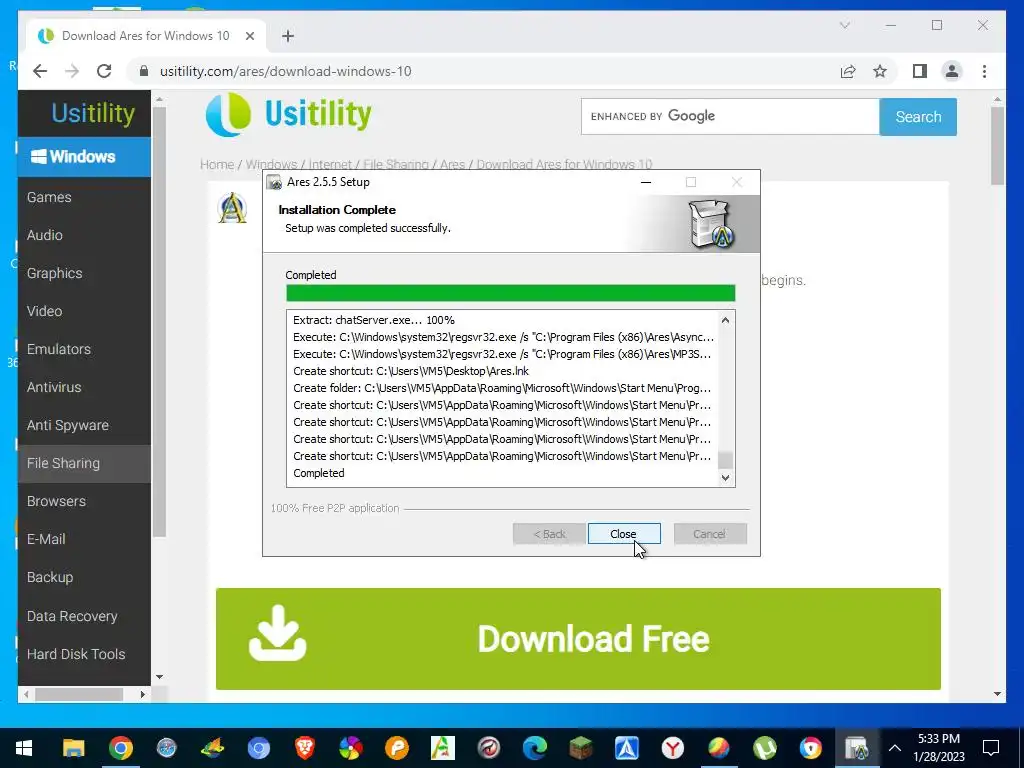
Task: Show hidden system tray icons
Action: [x=895, y=748]
